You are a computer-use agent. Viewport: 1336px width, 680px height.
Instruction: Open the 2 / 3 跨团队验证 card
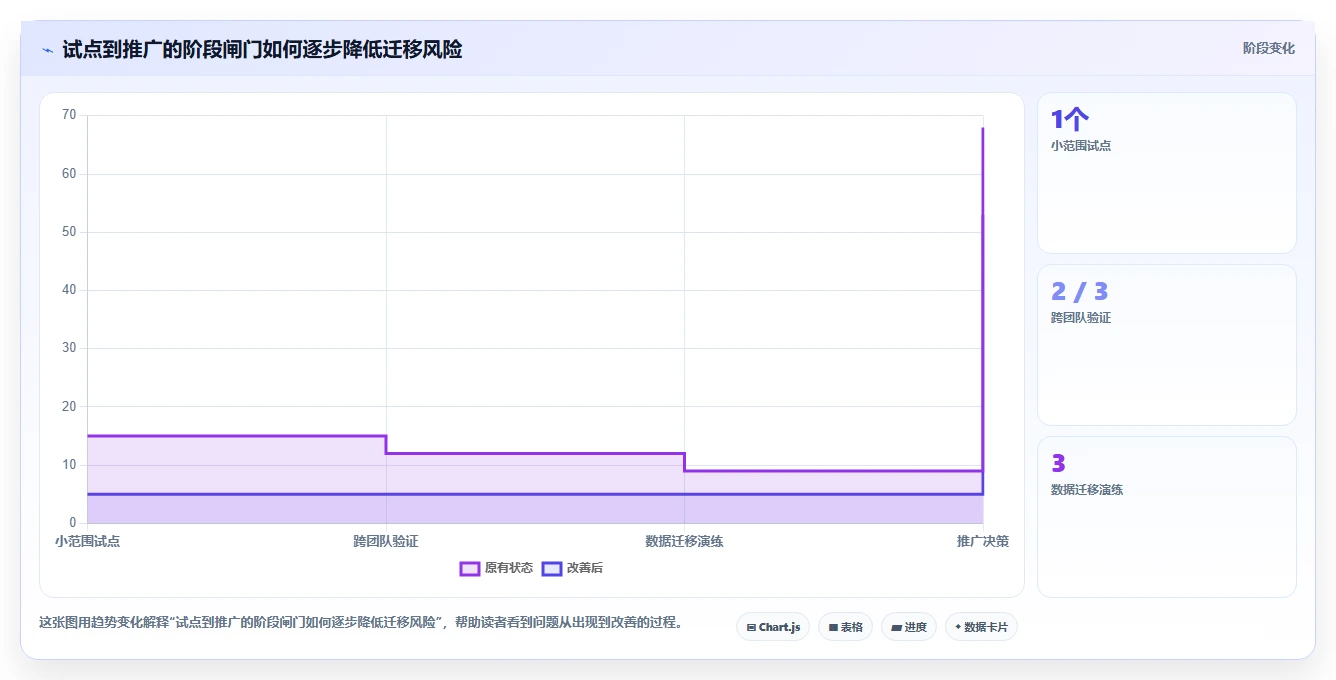[x=1166, y=345]
